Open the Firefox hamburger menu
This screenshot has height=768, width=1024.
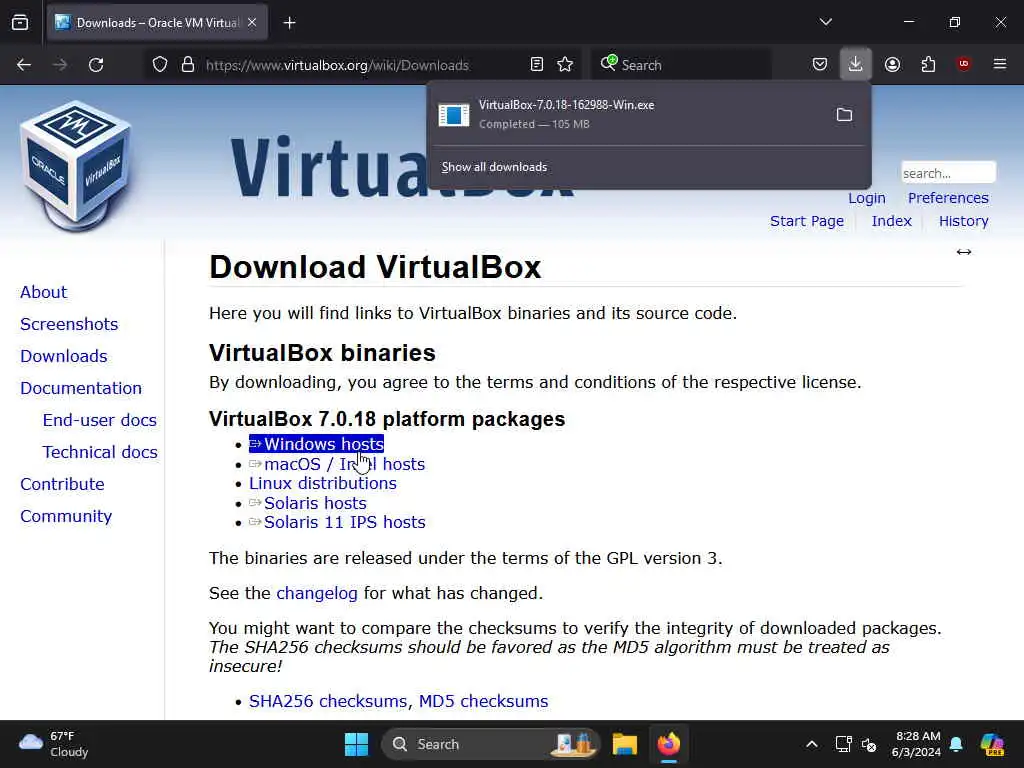999,64
